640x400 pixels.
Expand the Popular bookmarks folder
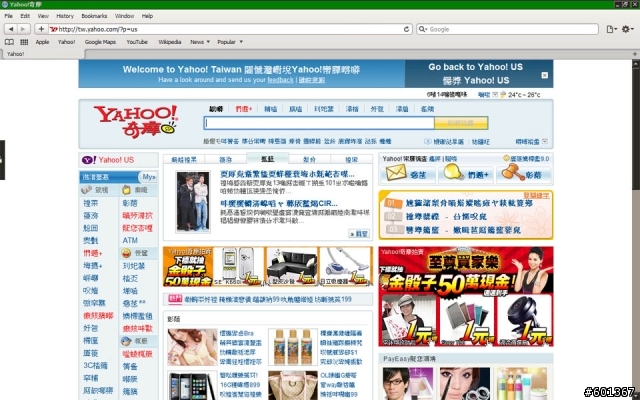coord(230,42)
